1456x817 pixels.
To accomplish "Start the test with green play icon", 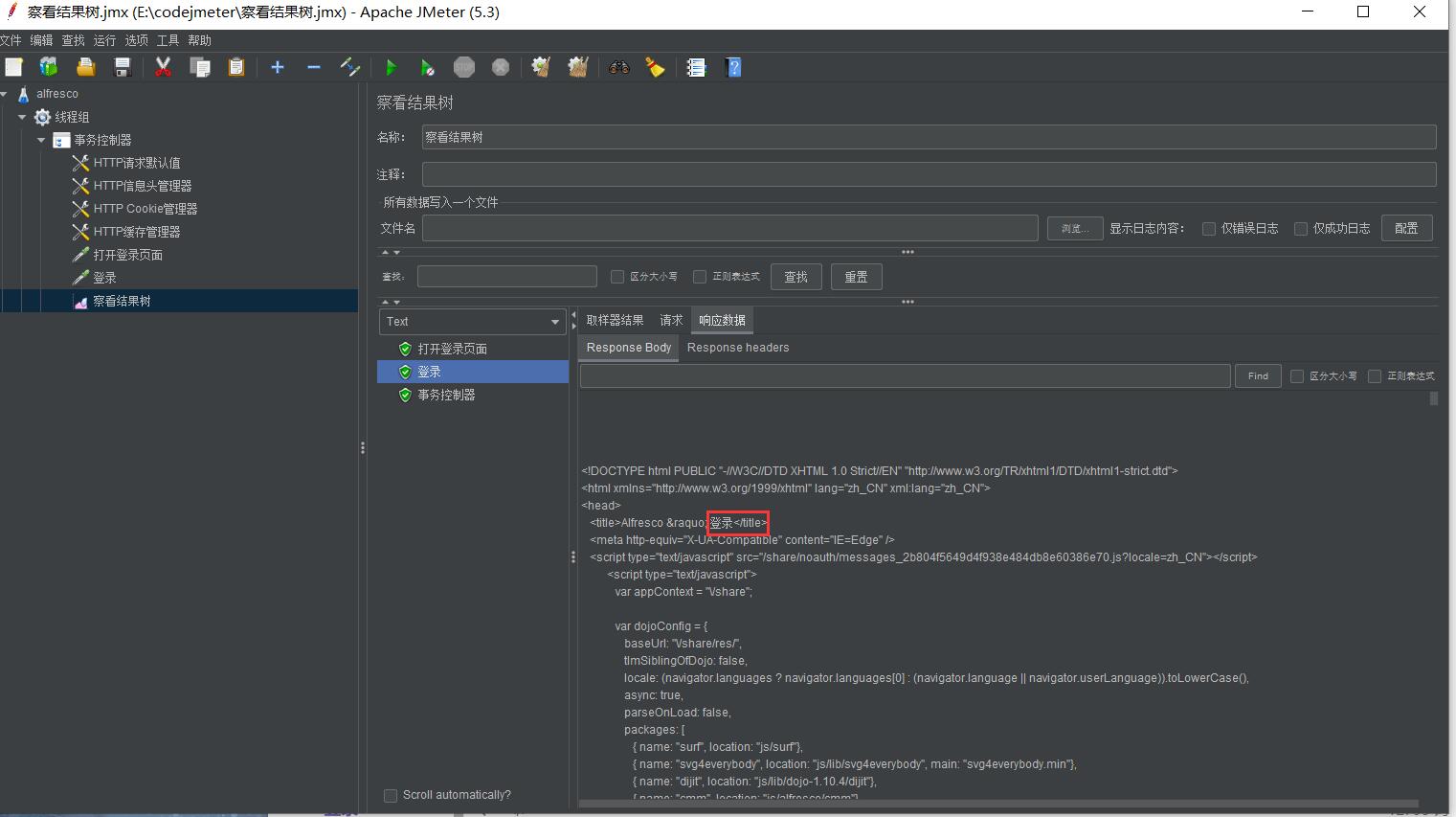I will (391, 67).
